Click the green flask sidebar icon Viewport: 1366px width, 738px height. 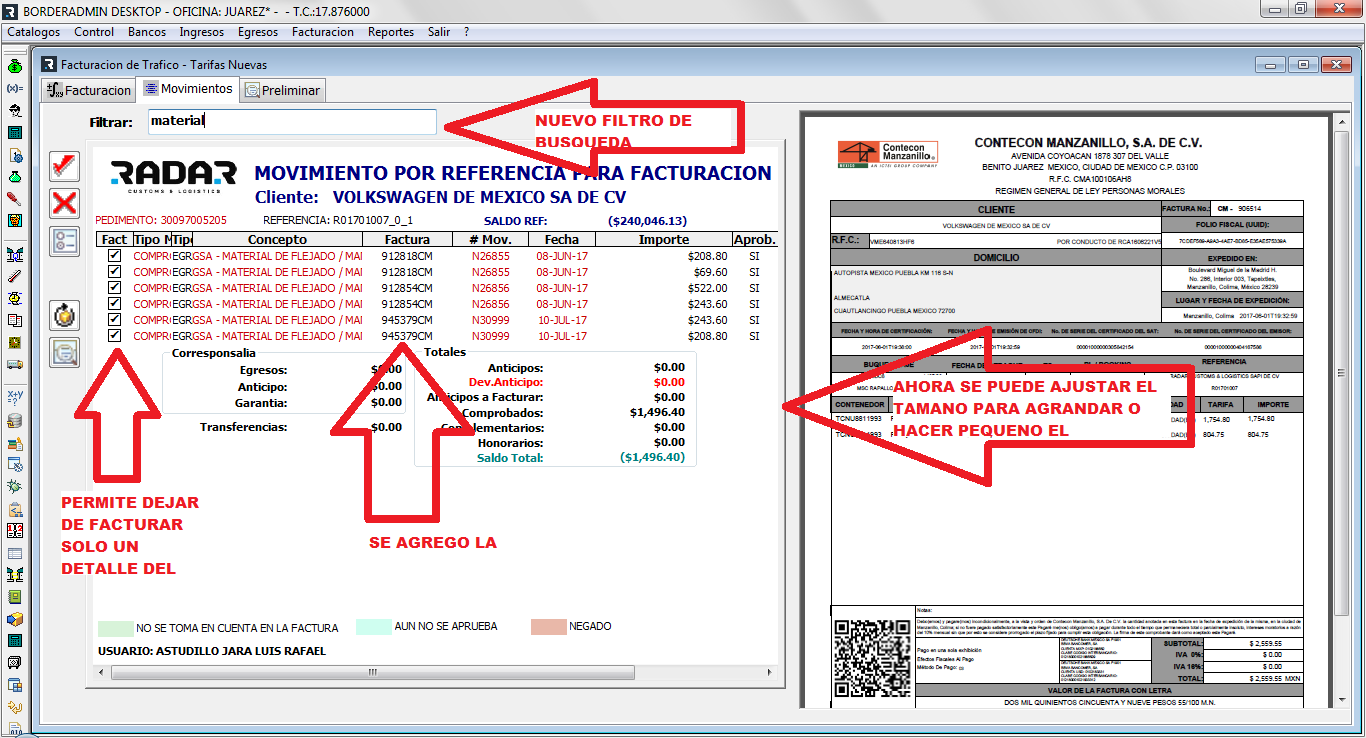[15, 177]
